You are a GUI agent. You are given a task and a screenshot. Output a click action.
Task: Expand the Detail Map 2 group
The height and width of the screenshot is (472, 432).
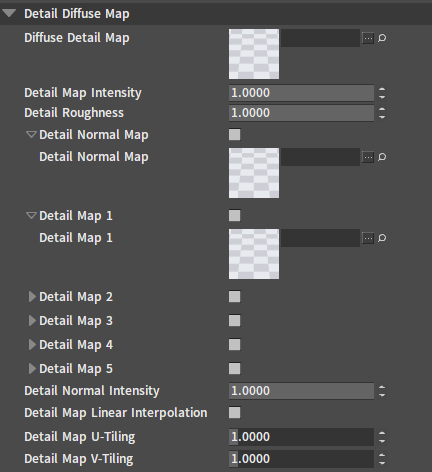(32, 297)
